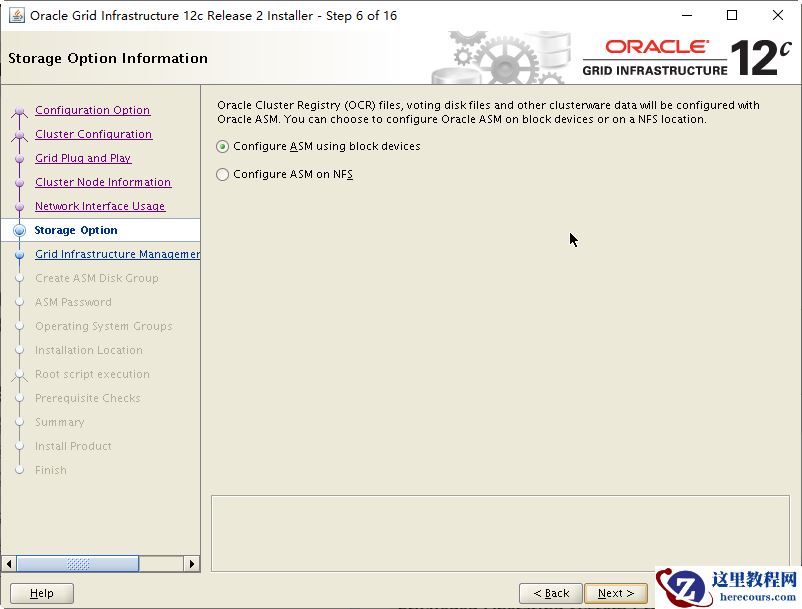
Task: Open Network Interface Usage step
Action: pos(100,206)
